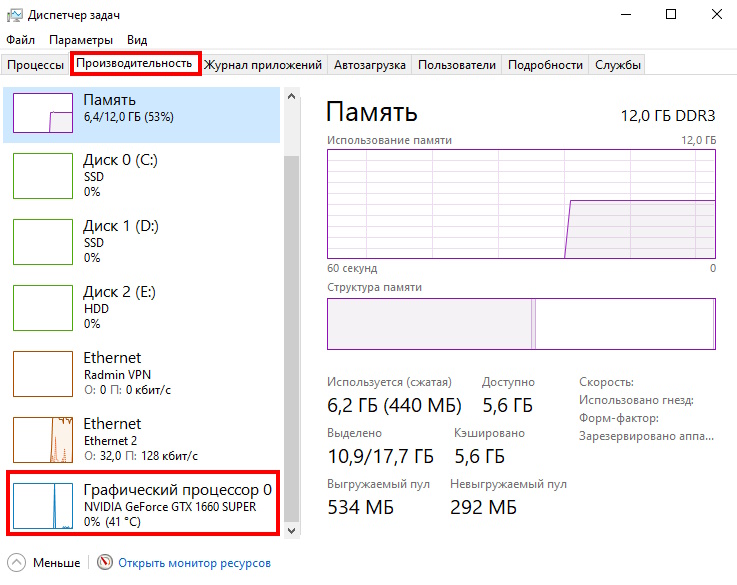Image resolution: width=737 pixels, height=585 pixels.
Task: Switch to the Пользователи tab
Action: click(456, 64)
